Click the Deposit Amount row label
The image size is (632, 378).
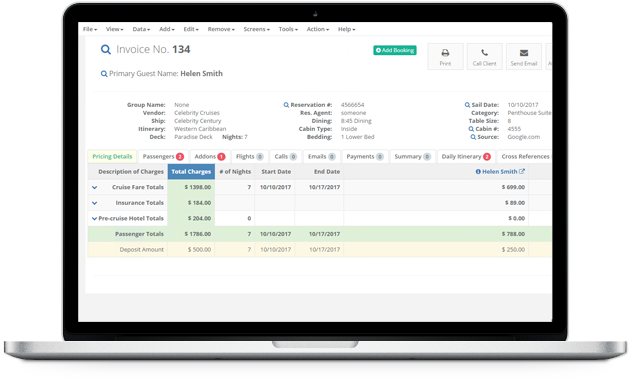(x=141, y=250)
